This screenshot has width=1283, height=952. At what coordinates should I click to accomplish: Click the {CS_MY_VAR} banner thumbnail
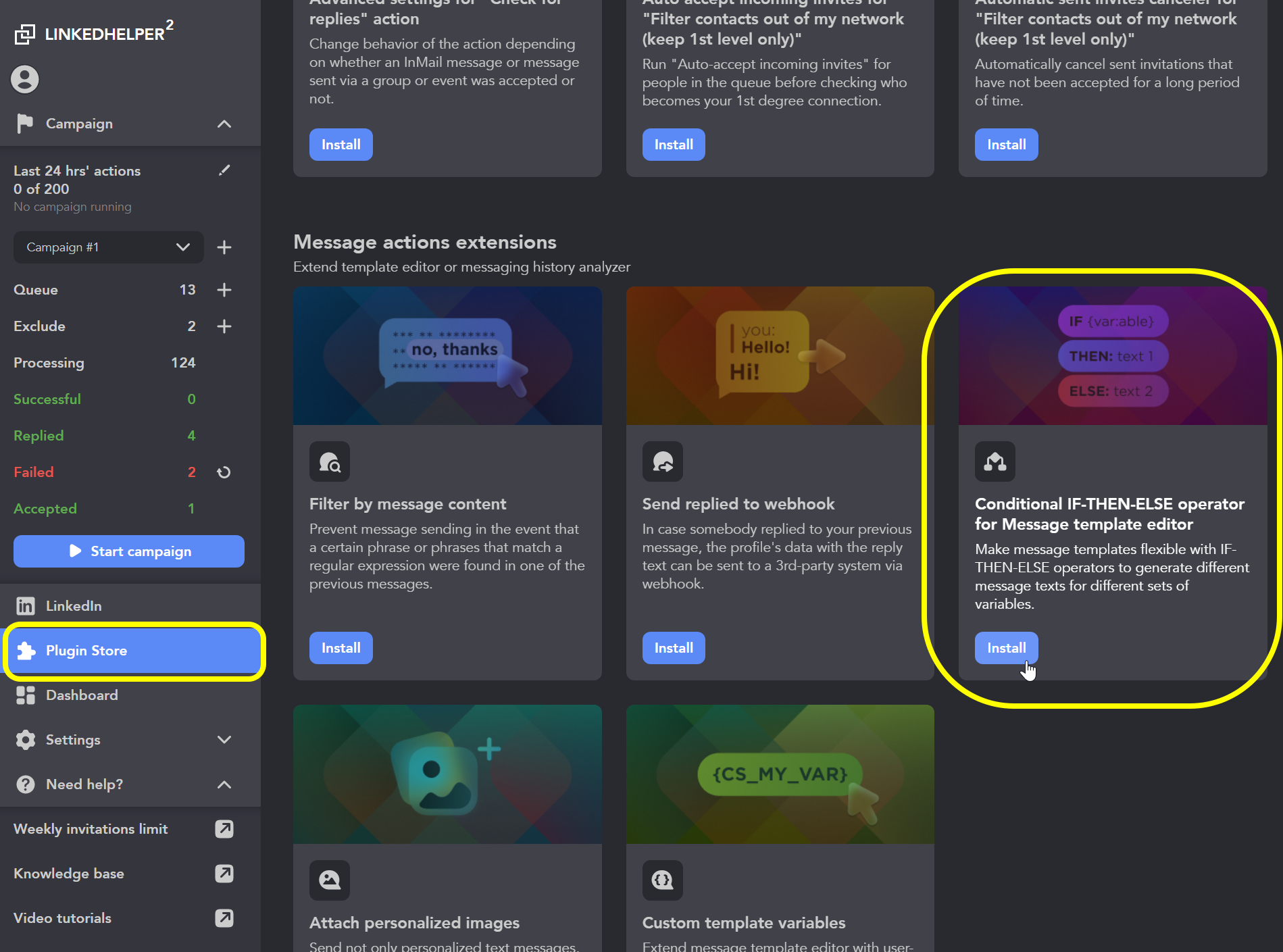coord(780,774)
